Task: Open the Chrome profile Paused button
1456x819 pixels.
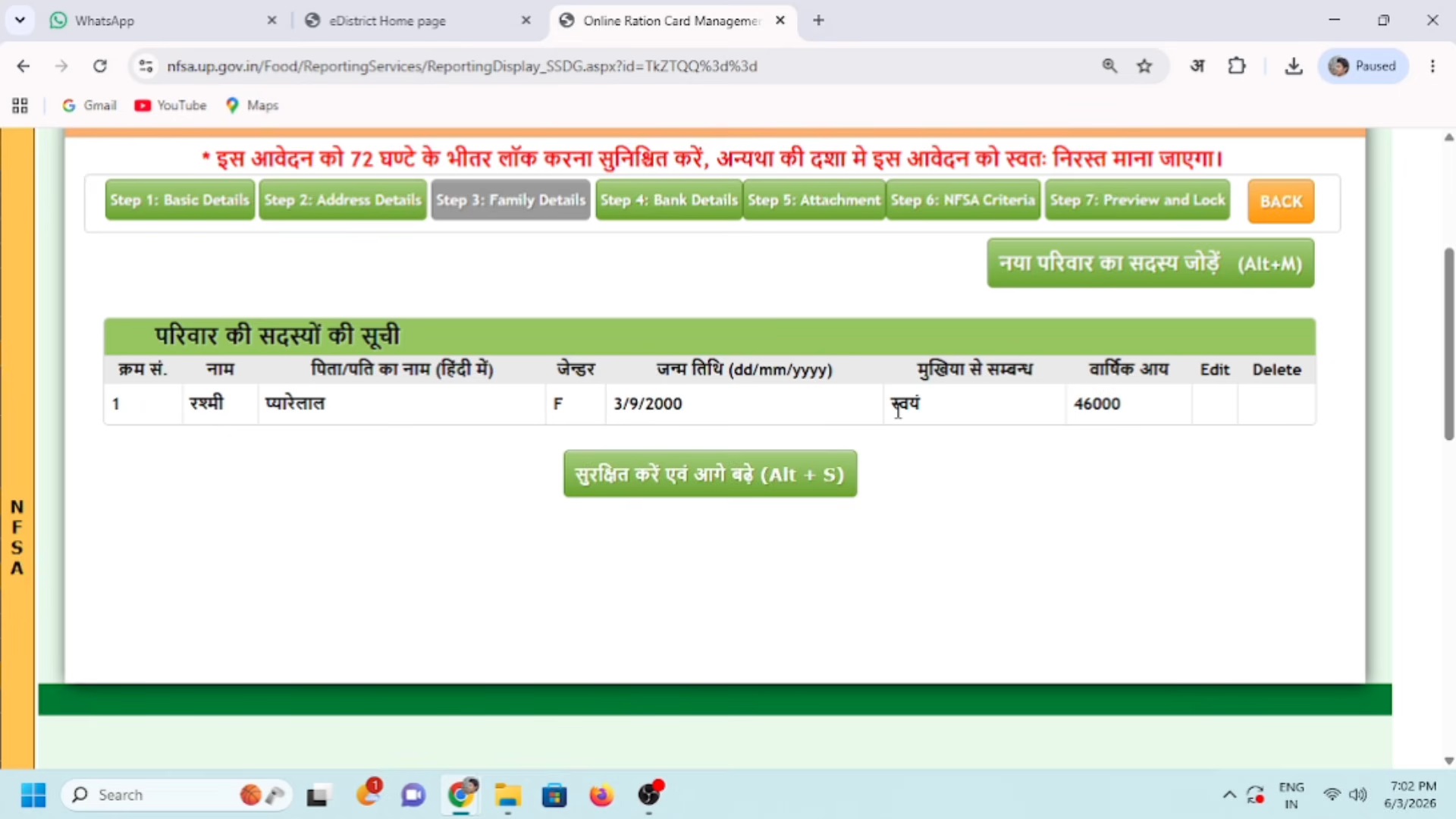Action: (1363, 66)
